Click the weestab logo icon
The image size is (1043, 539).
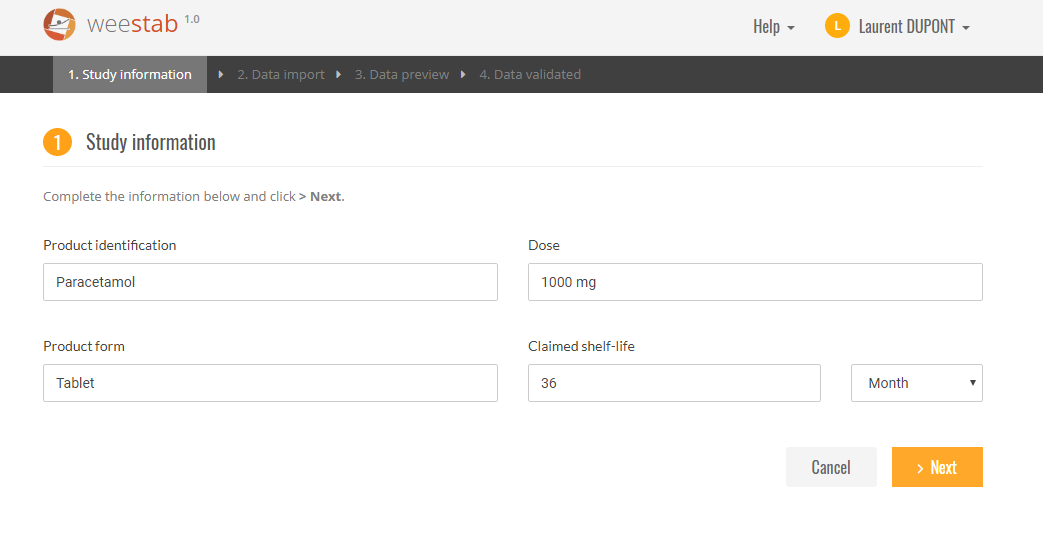point(59,25)
